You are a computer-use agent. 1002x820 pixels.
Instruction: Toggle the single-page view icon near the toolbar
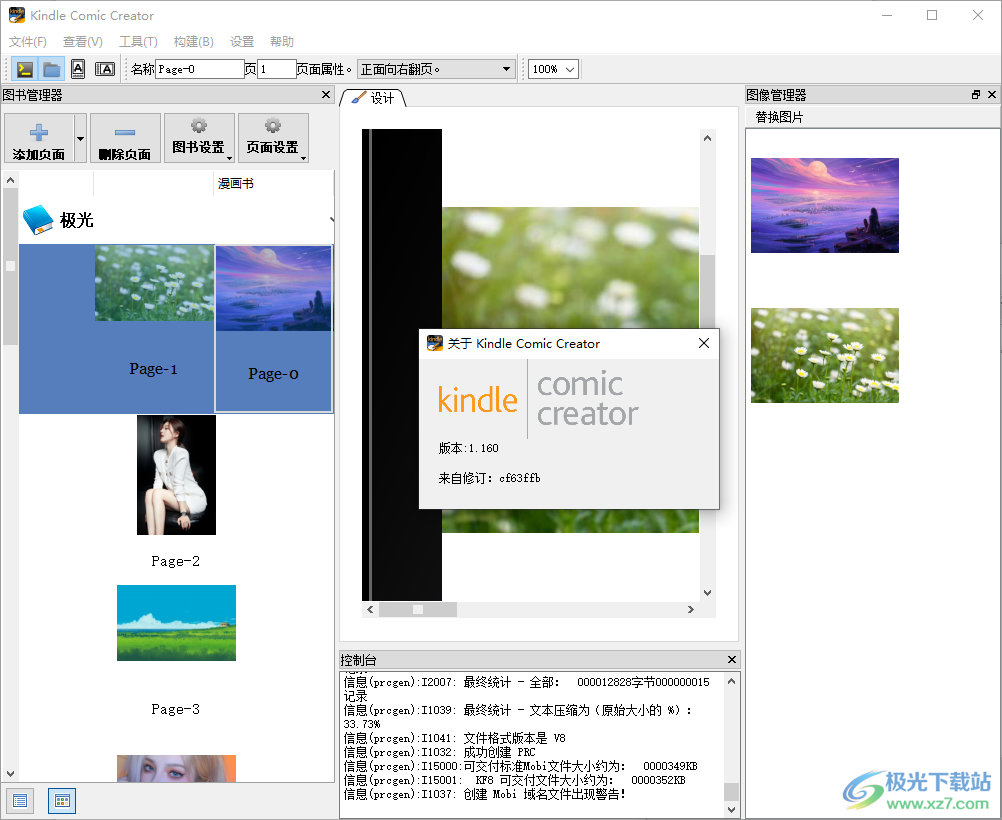coord(78,68)
